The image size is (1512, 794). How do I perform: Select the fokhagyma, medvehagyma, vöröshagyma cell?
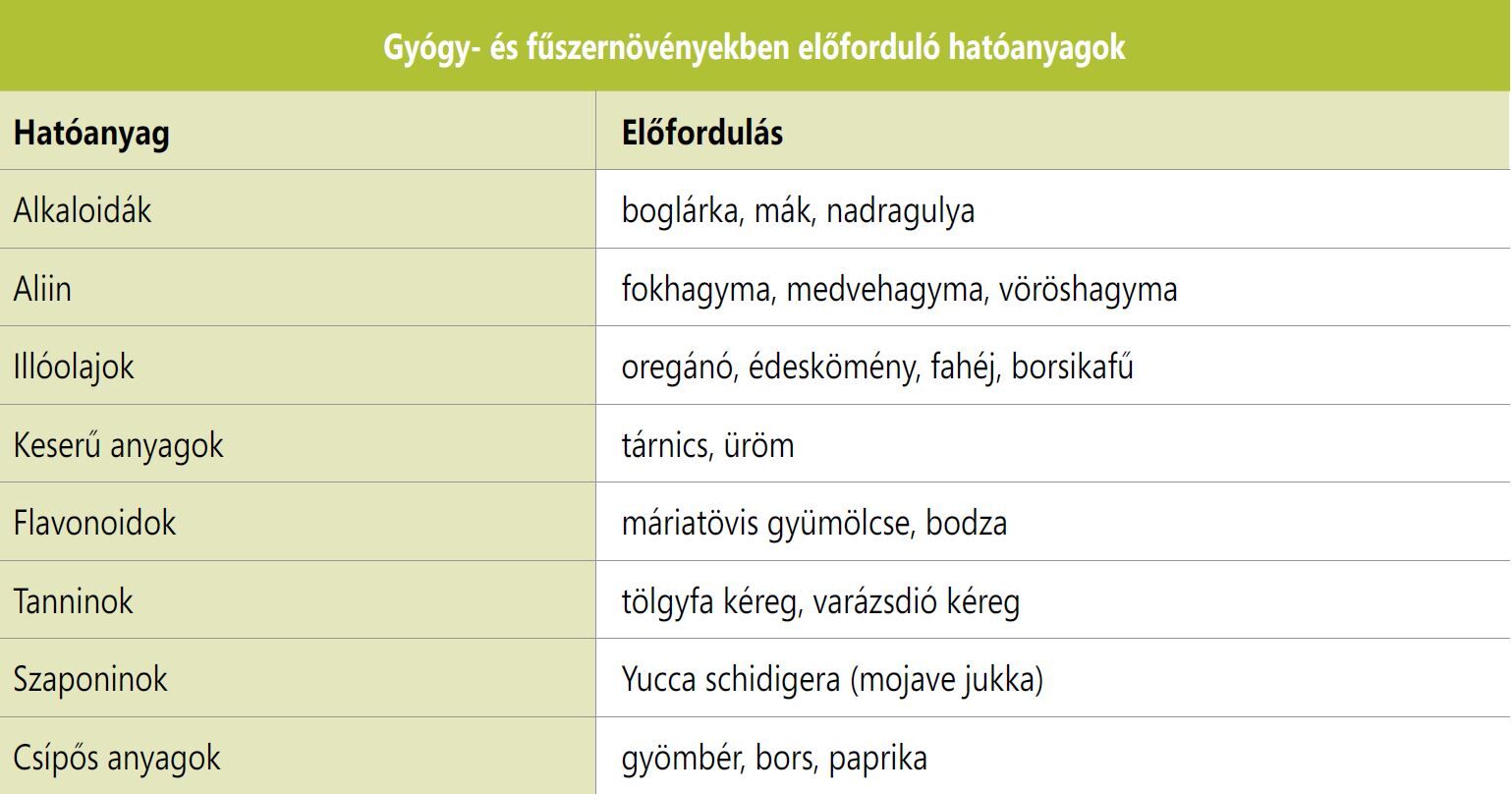(899, 289)
